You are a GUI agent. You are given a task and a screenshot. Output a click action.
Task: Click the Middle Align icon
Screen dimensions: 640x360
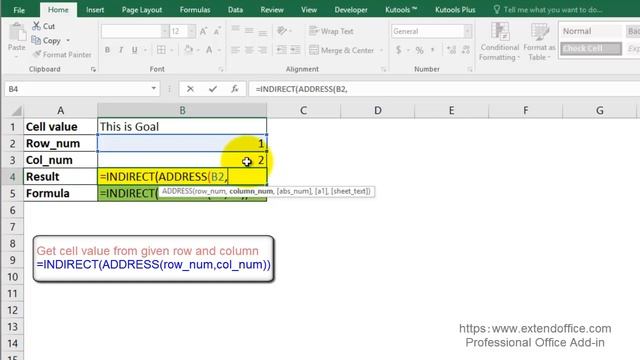249,31
